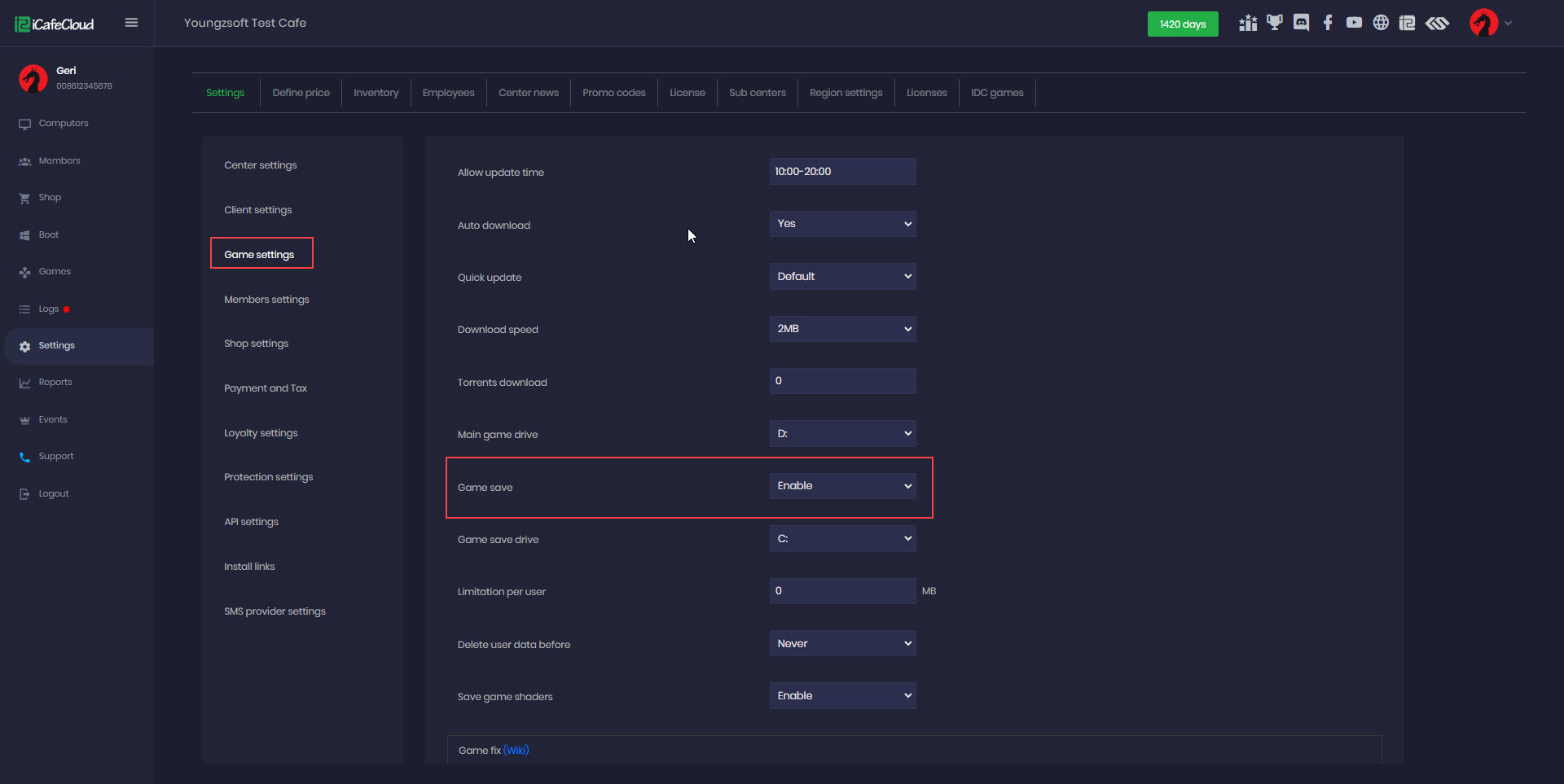The width and height of the screenshot is (1564, 784).
Task: Open the Promo codes tab
Action: coord(613,93)
